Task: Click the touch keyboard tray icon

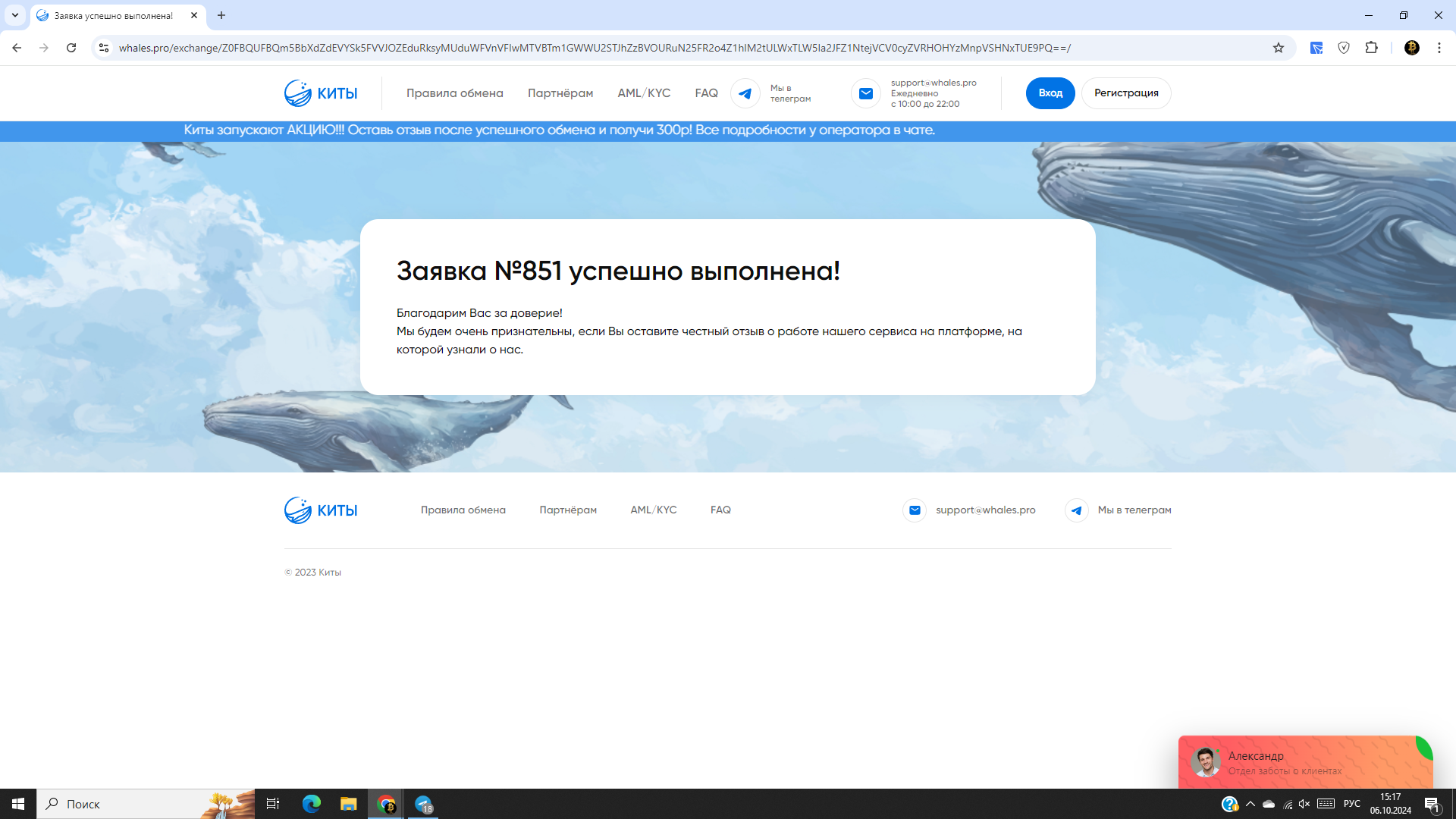Action: 1326,804
